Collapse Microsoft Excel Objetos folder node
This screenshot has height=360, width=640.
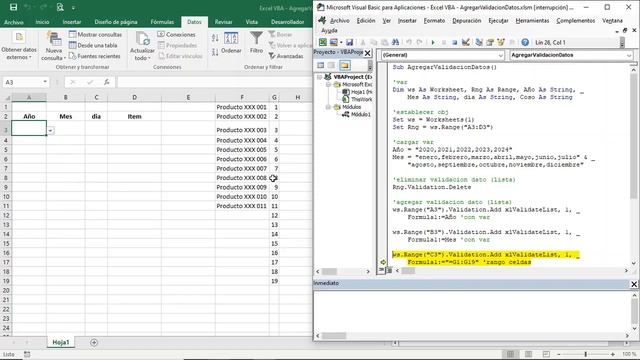[x=328, y=84]
